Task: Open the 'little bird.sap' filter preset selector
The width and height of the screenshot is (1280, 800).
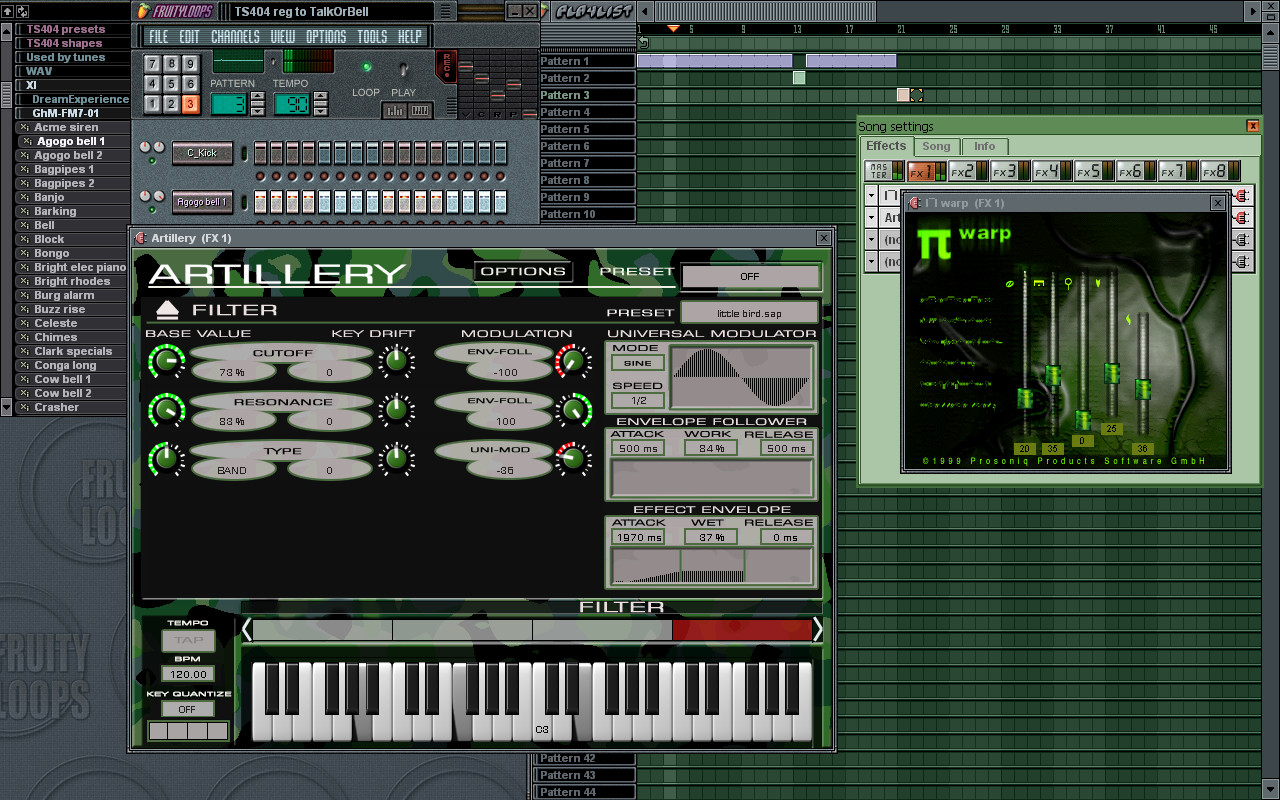Action: (750, 313)
